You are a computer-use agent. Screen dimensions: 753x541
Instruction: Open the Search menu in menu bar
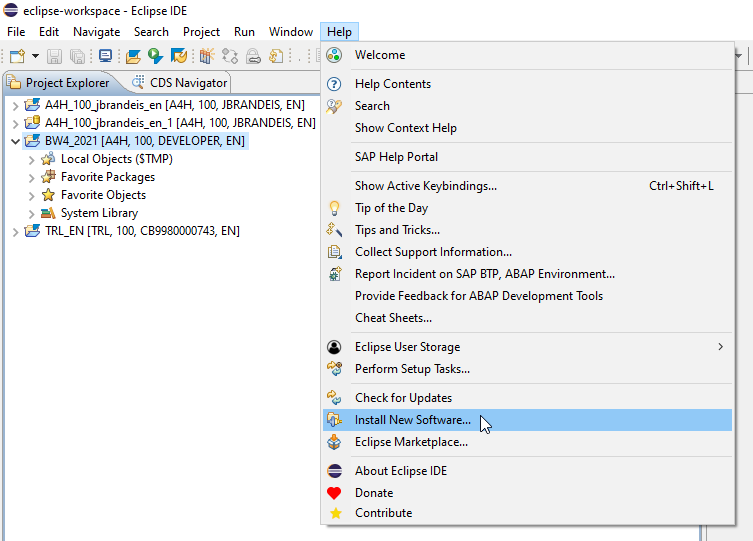(151, 32)
